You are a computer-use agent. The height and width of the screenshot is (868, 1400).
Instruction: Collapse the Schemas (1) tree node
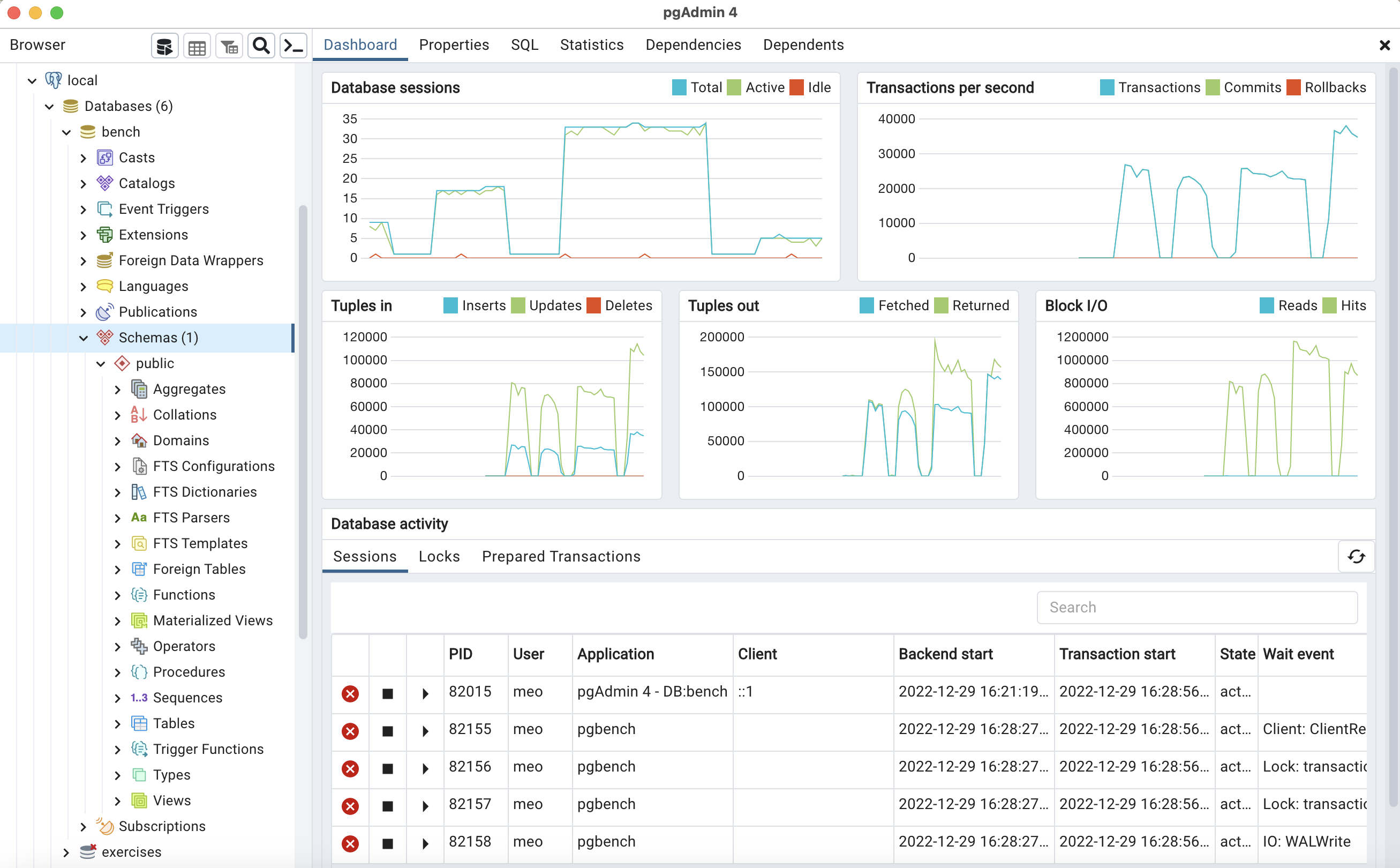tap(84, 338)
